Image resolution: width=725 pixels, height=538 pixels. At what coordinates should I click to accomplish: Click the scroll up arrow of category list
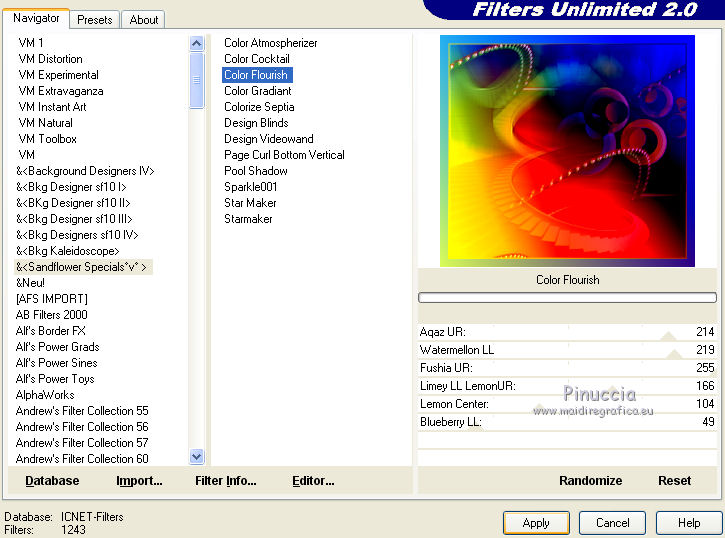click(x=197, y=43)
